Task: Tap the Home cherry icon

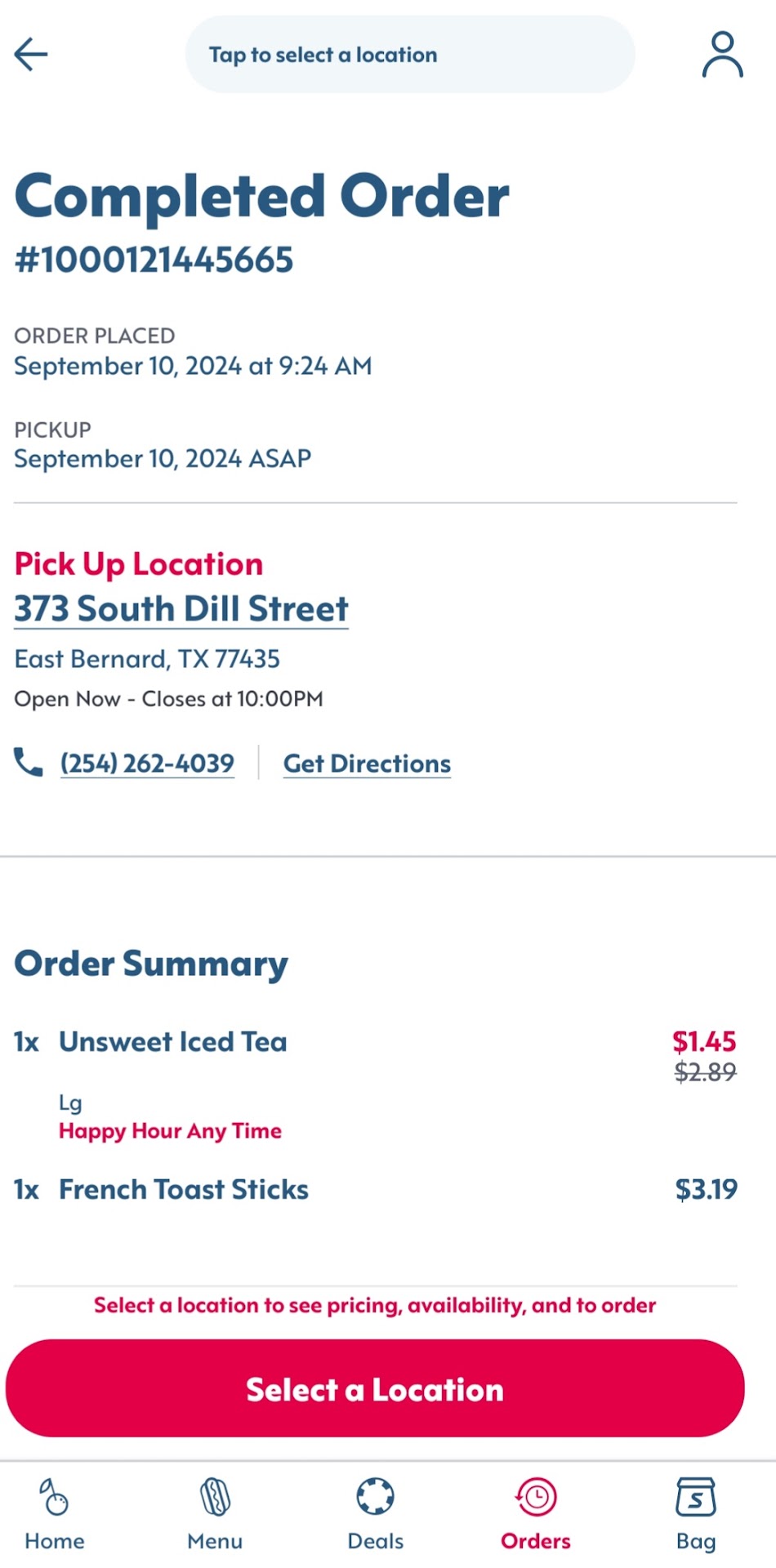Action: tap(54, 1497)
